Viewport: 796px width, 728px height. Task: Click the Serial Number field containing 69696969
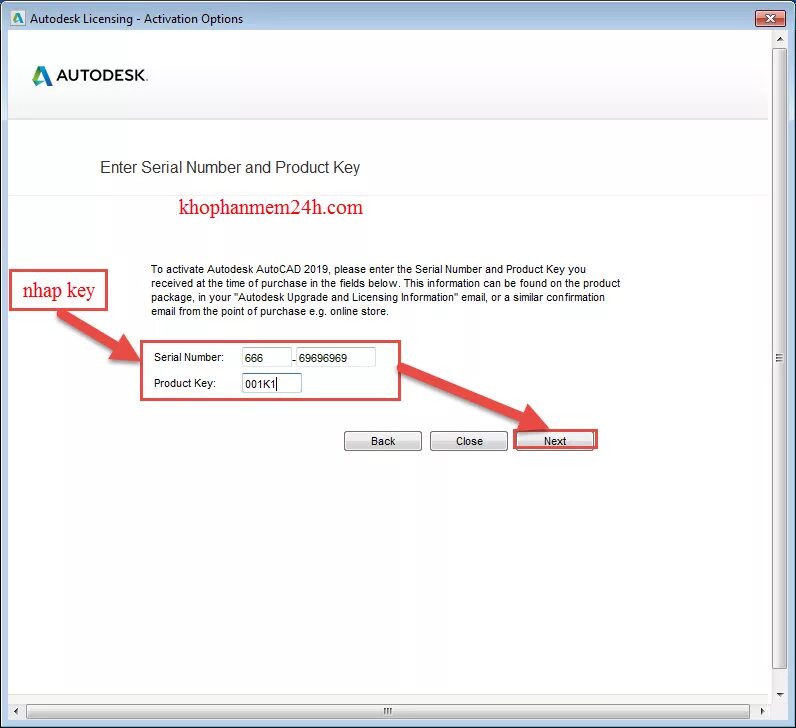(x=336, y=357)
